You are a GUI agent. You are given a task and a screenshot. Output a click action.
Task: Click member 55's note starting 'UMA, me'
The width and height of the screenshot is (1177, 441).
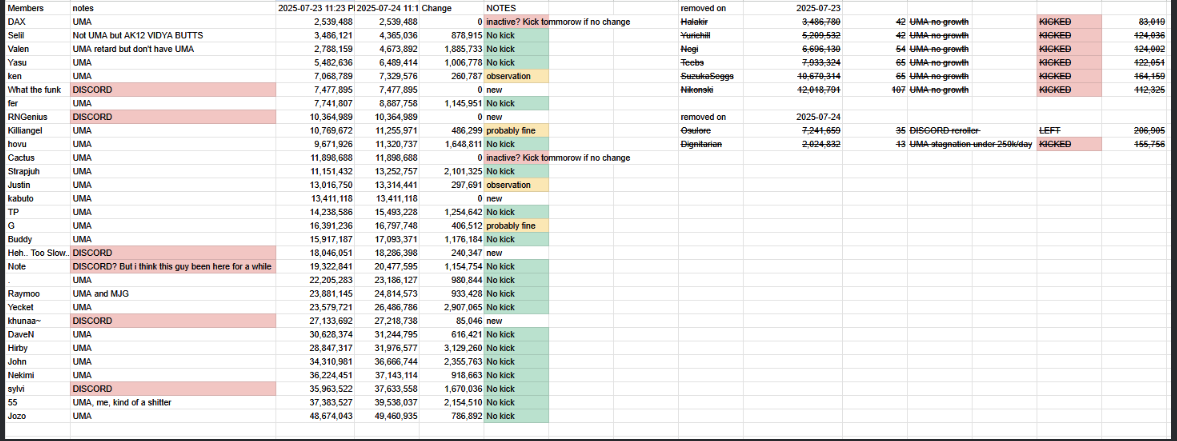[x=173, y=402]
